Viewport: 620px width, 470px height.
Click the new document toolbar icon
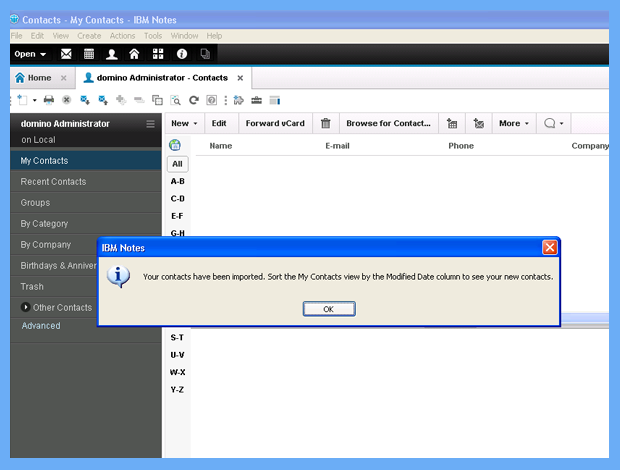pyautogui.click(x=23, y=100)
